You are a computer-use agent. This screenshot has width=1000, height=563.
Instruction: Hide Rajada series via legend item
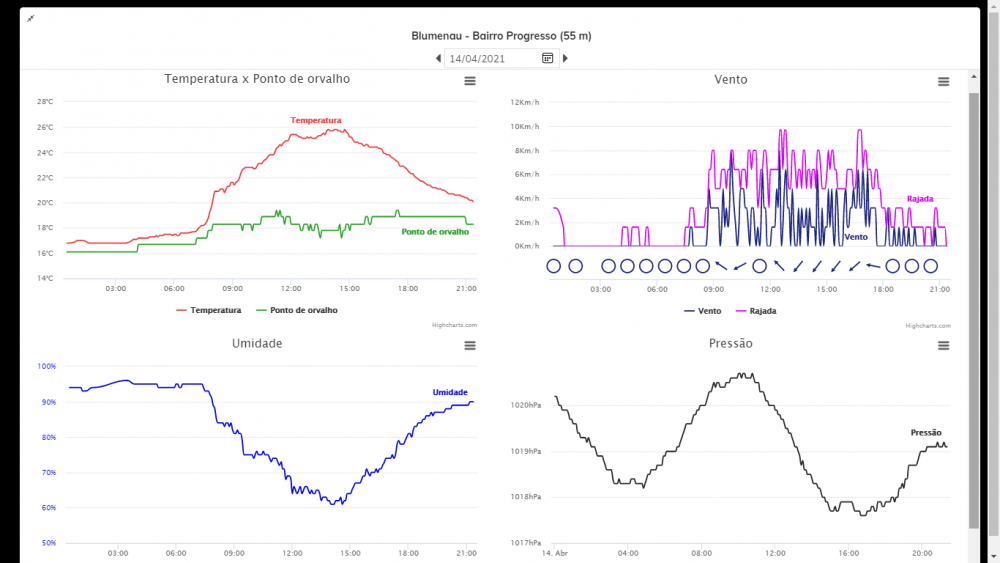tap(756, 311)
